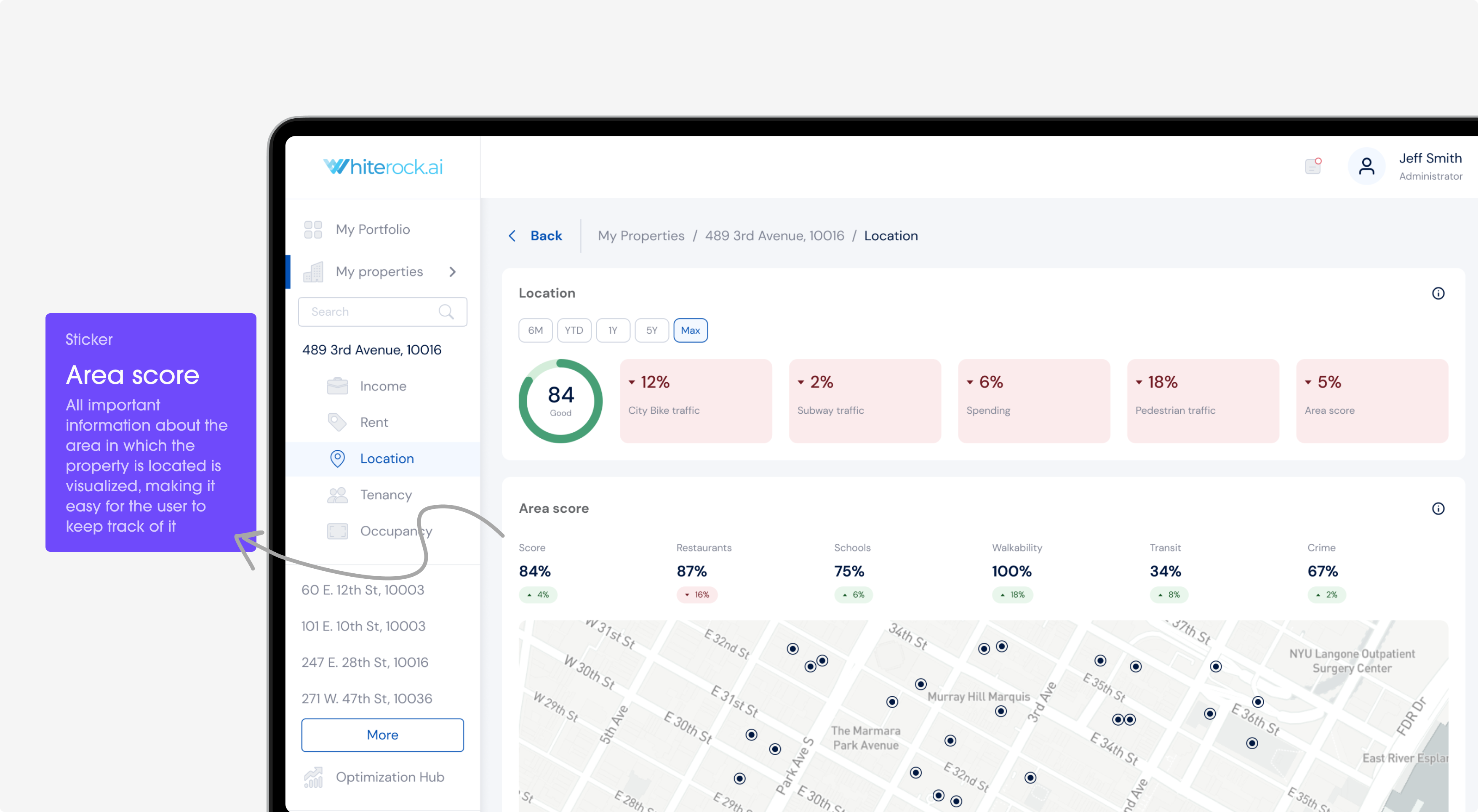Click the Transit 34% value

click(x=1165, y=571)
